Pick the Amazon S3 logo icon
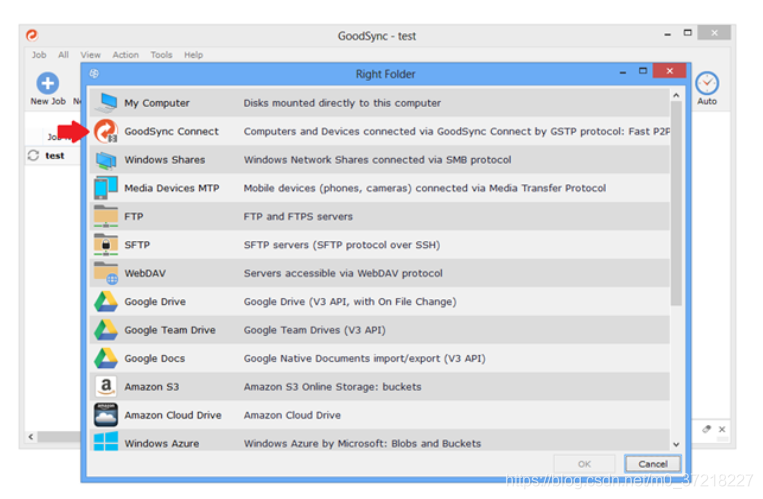The height and width of the screenshot is (499, 763). 106,387
